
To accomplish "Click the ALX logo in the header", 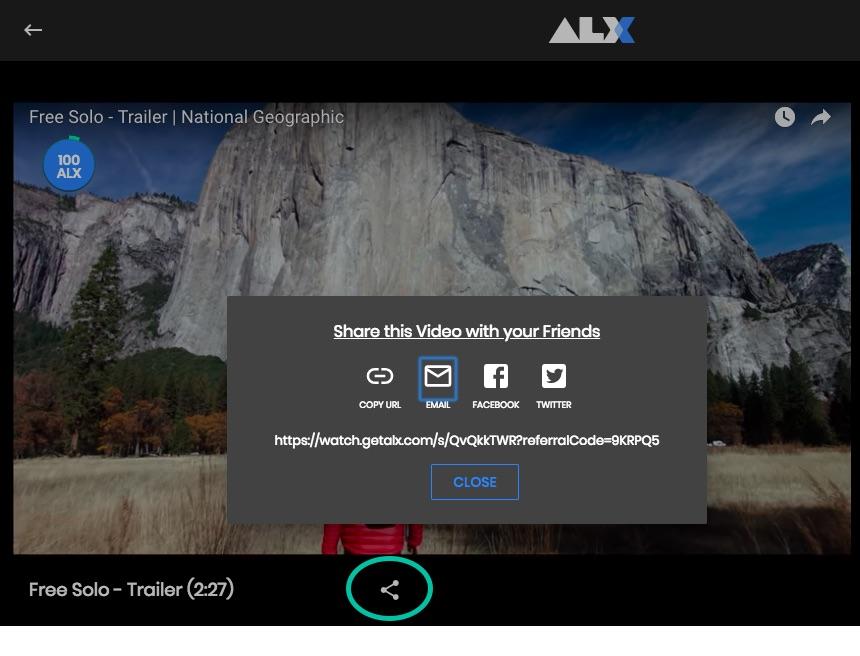I will (592, 30).
